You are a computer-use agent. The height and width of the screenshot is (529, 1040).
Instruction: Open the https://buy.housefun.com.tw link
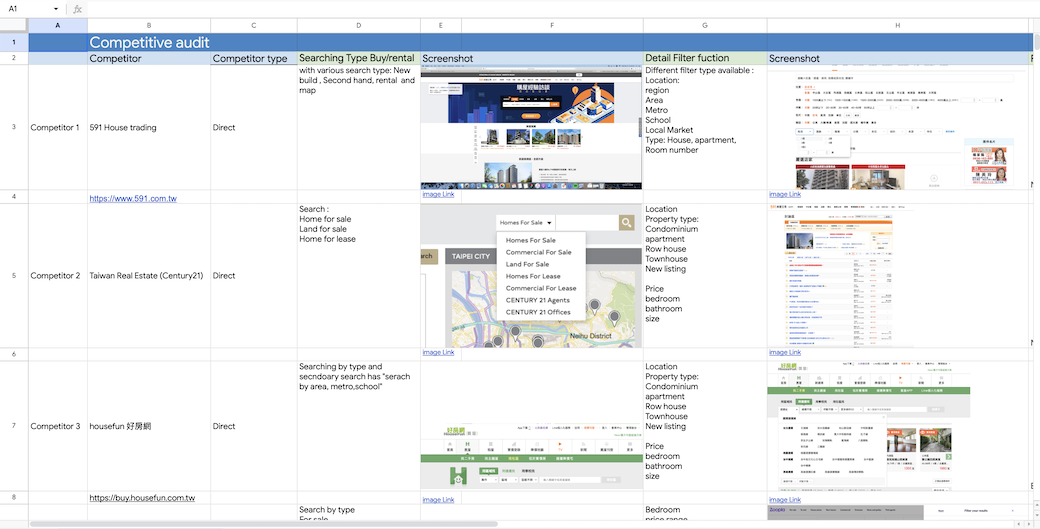click(x=142, y=498)
